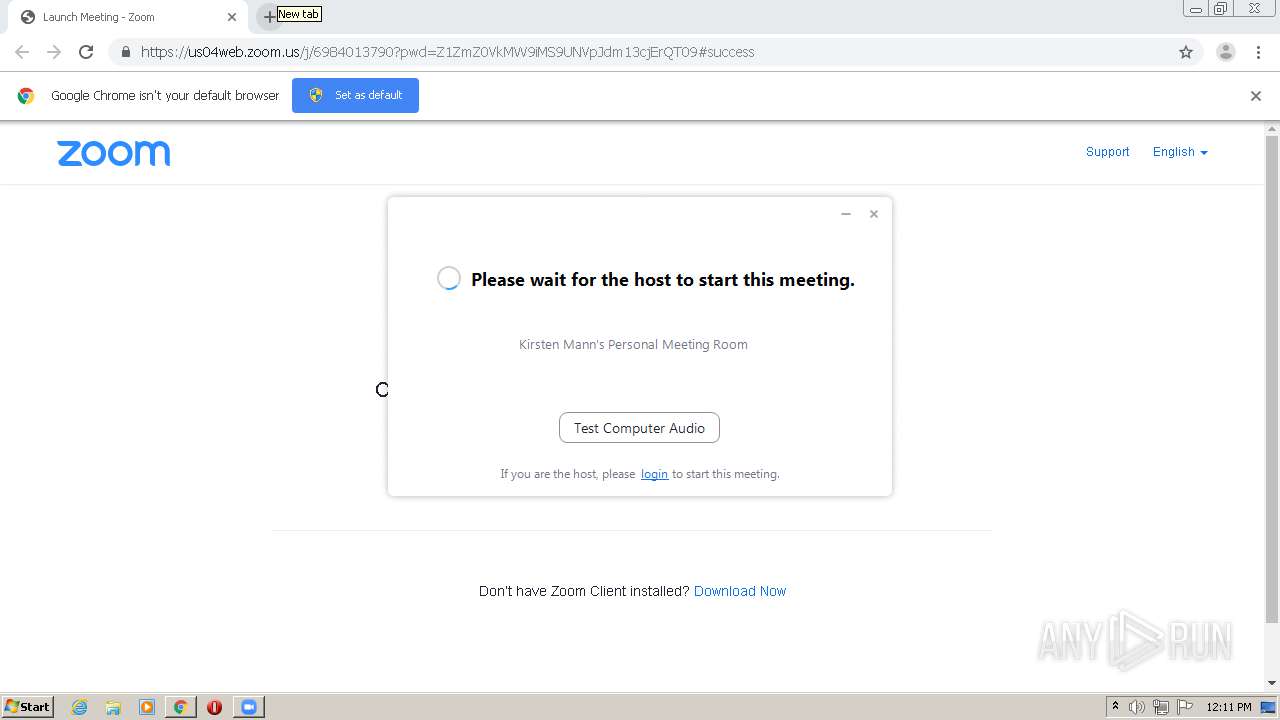Expand the English language dropdown
This screenshot has width=1280, height=720.
pos(1180,152)
